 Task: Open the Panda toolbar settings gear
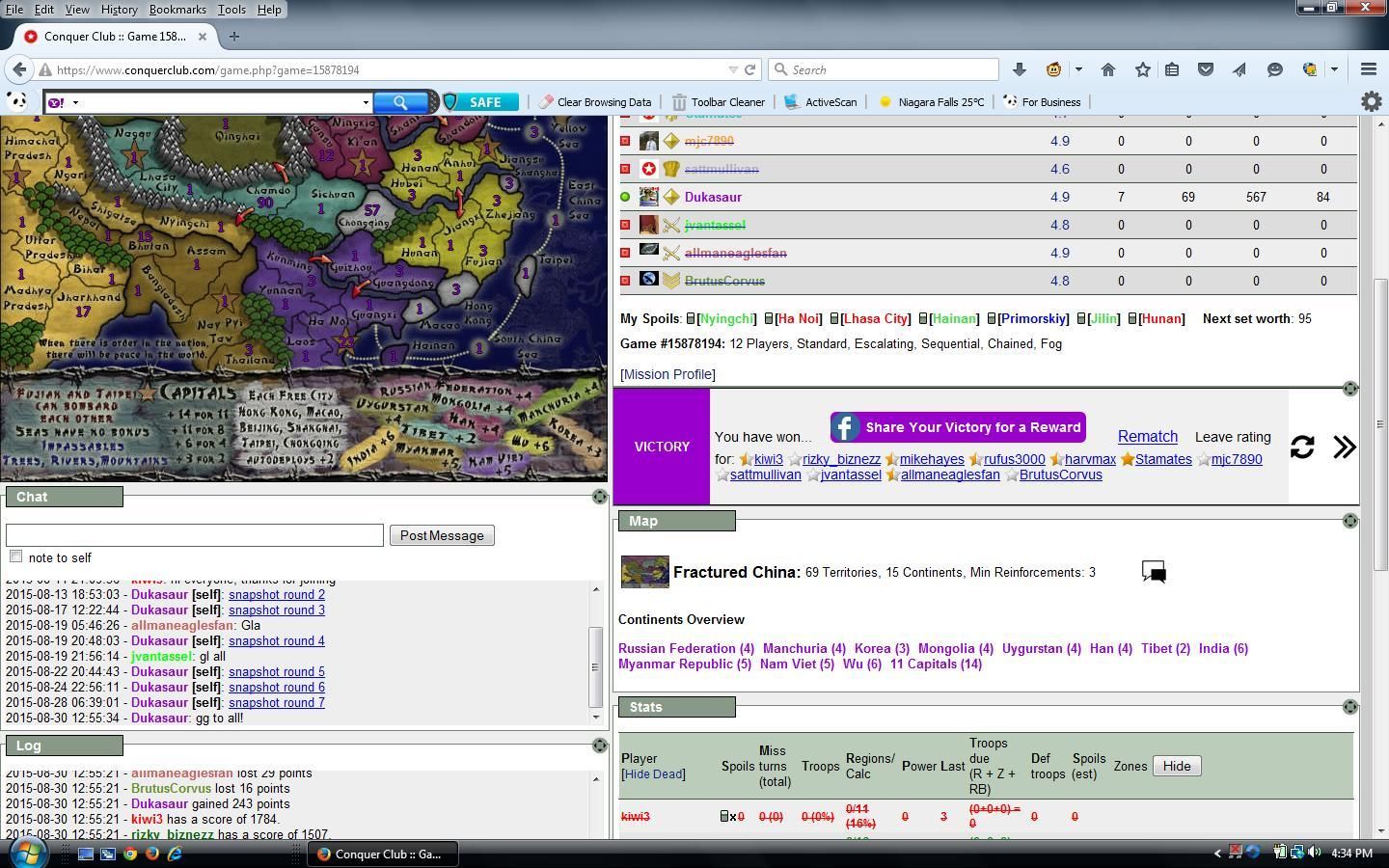1371,101
